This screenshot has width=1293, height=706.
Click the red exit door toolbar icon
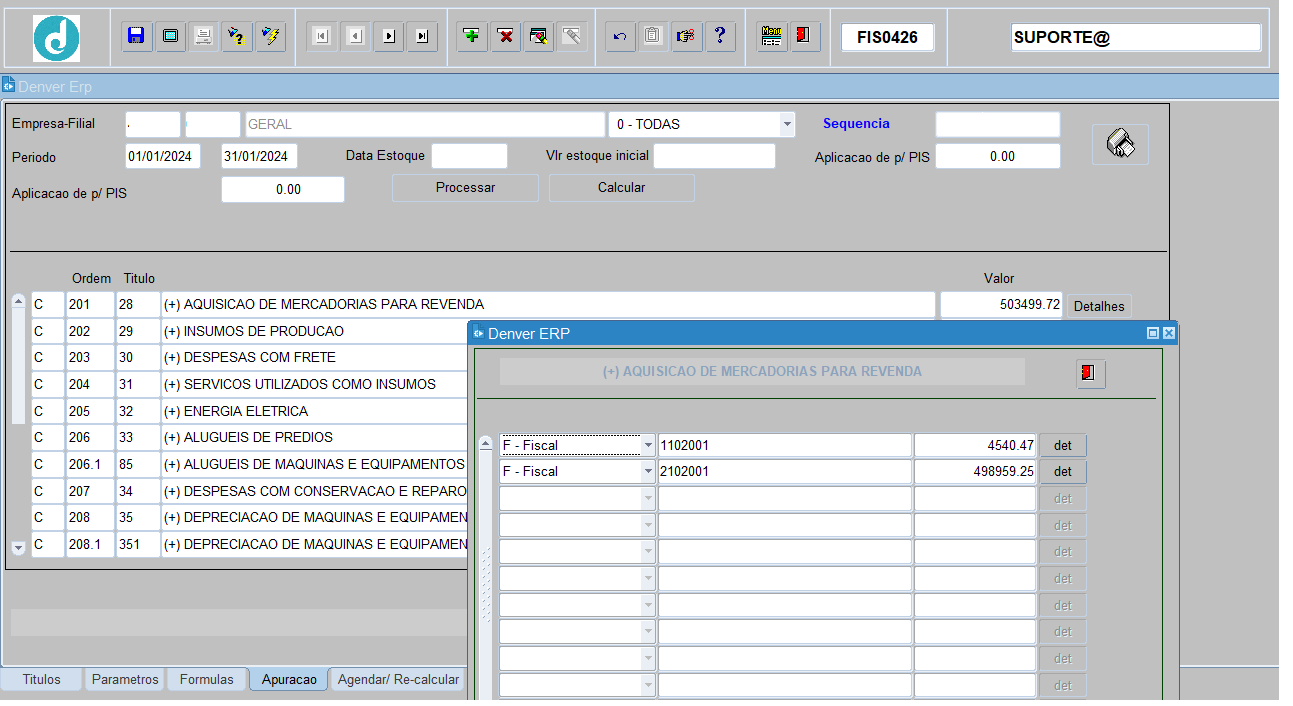[x=805, y=37]
